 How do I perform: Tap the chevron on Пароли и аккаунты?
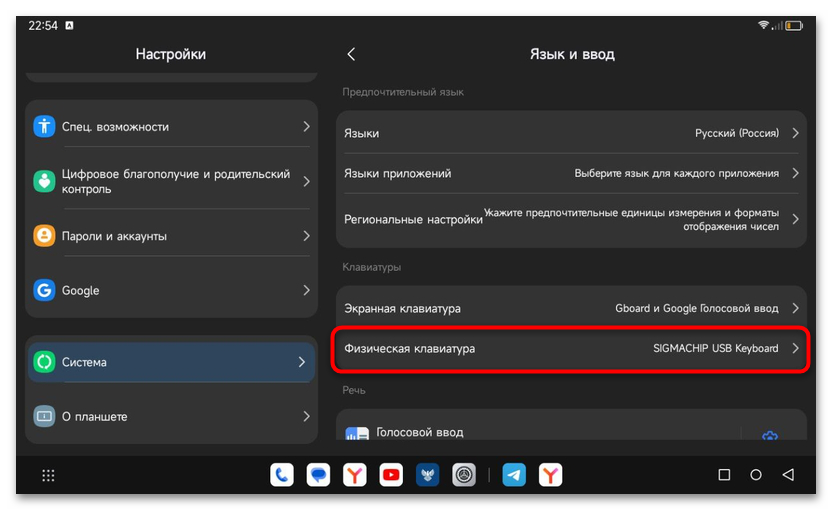pyautogui.click(x=306, y=236)
